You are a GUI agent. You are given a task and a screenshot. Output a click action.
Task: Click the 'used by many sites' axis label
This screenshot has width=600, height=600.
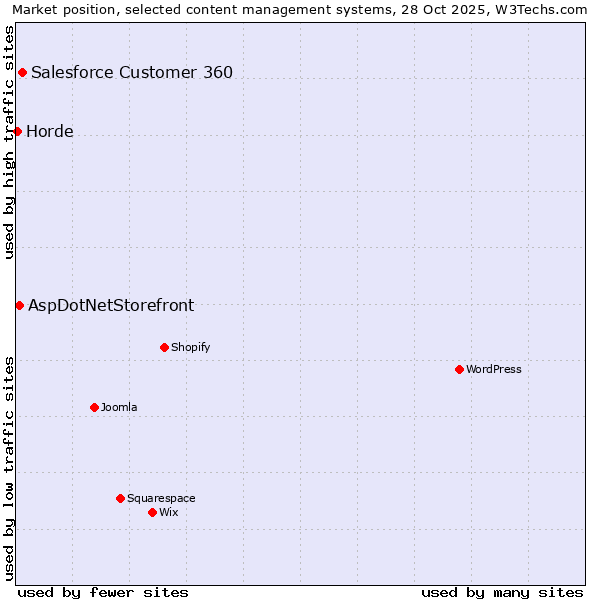[502, 592]
